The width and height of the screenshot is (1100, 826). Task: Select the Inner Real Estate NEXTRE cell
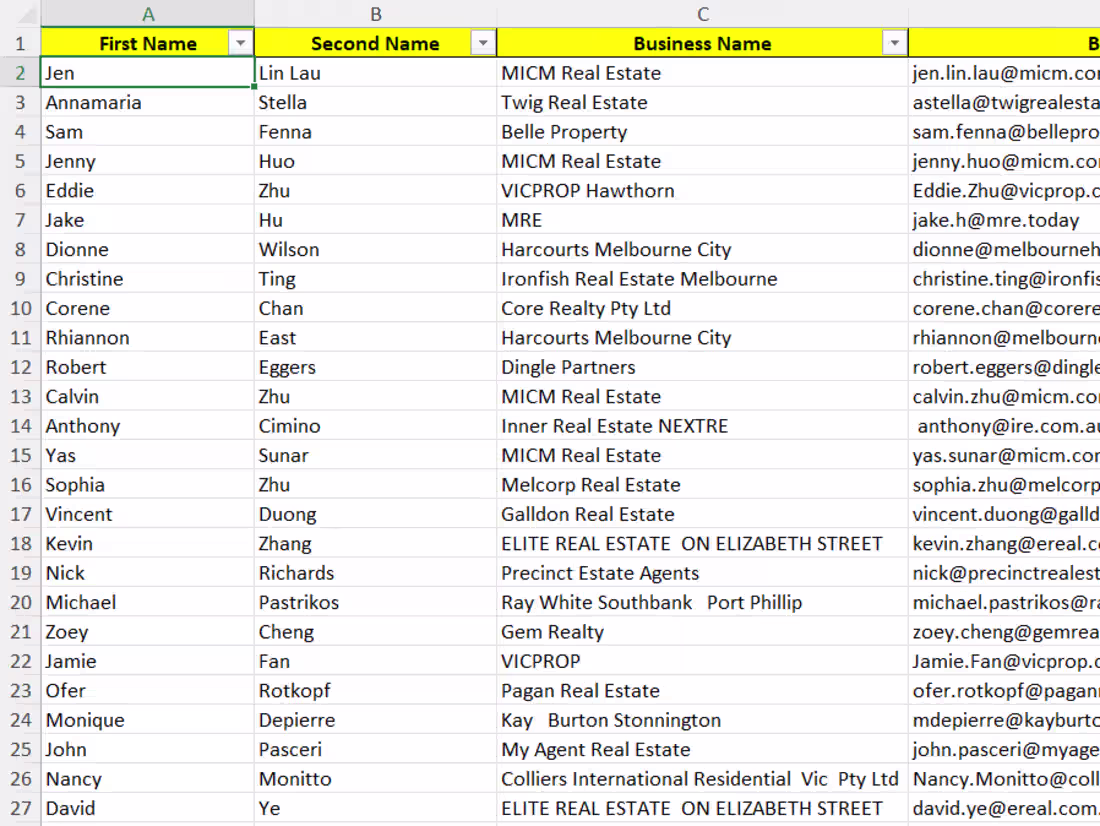[x=702, y=426]
